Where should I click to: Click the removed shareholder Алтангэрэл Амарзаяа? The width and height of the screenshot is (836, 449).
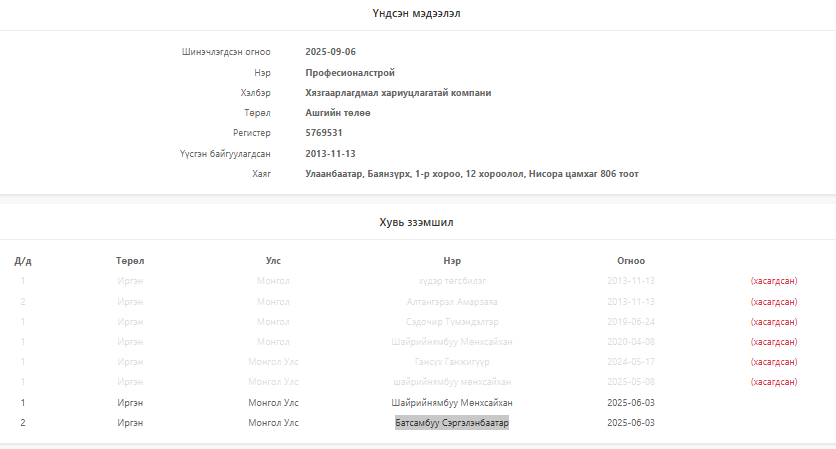point(452,301)
